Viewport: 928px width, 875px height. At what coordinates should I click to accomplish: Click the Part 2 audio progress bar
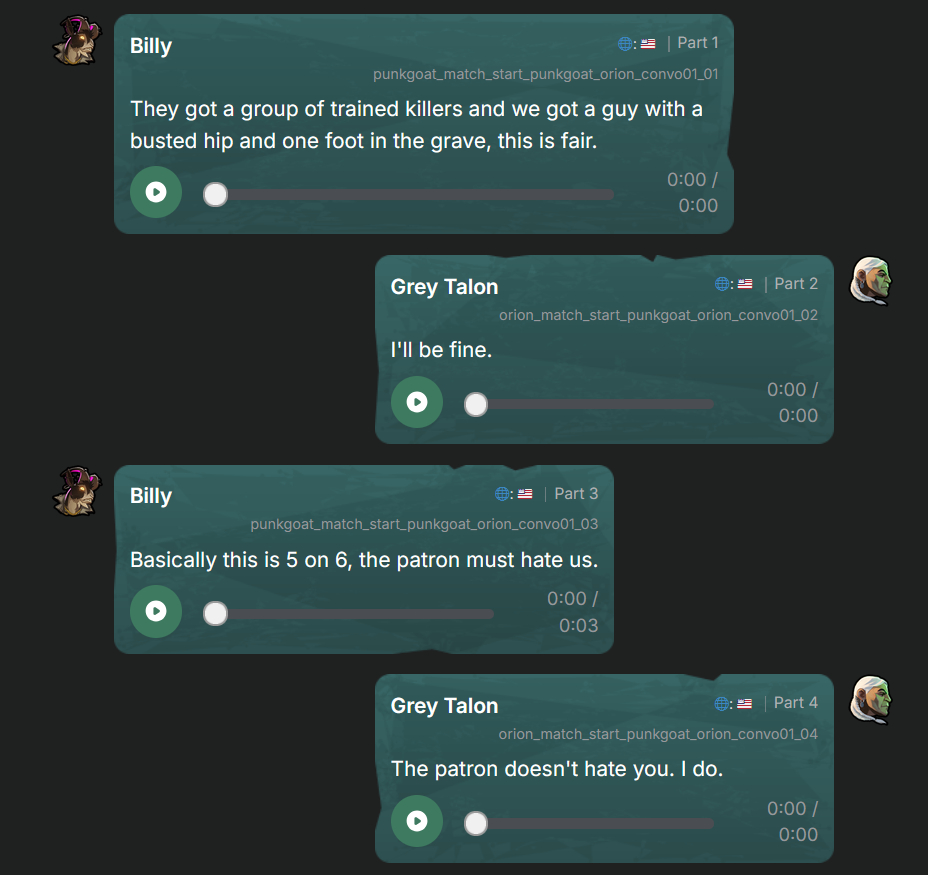595,404
